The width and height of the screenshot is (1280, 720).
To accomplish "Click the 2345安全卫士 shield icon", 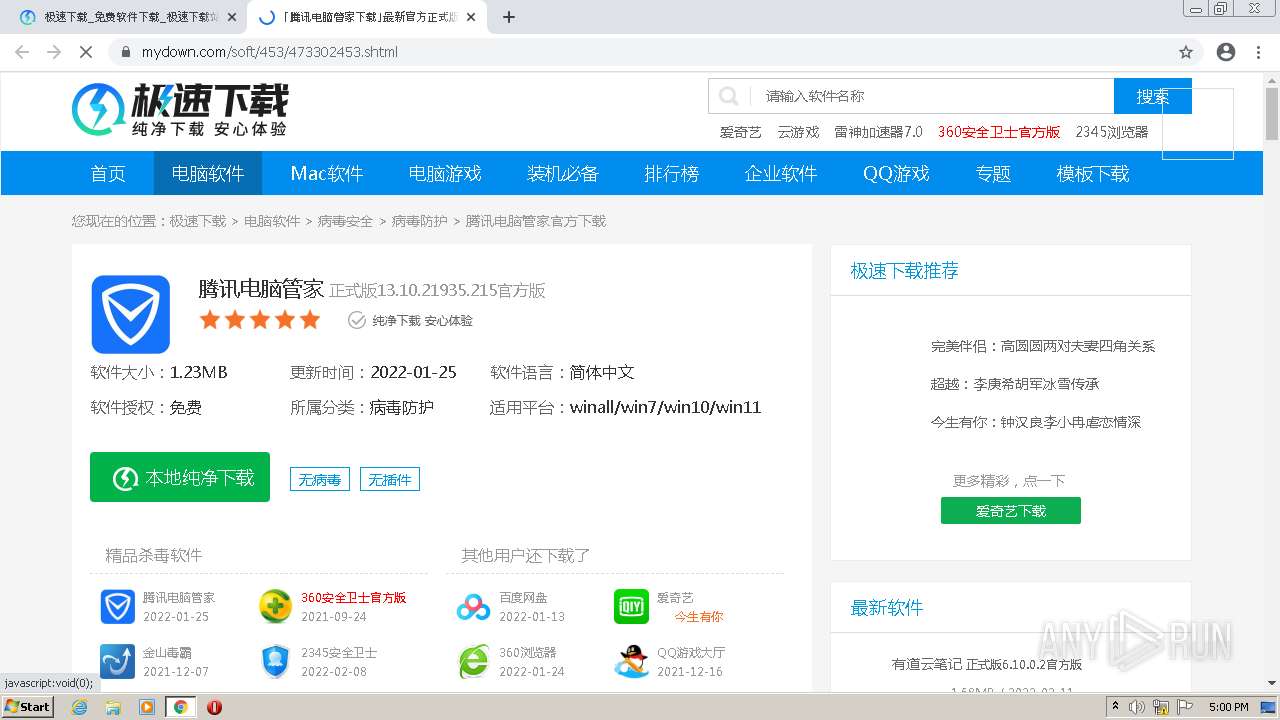I will coord(276,661).
